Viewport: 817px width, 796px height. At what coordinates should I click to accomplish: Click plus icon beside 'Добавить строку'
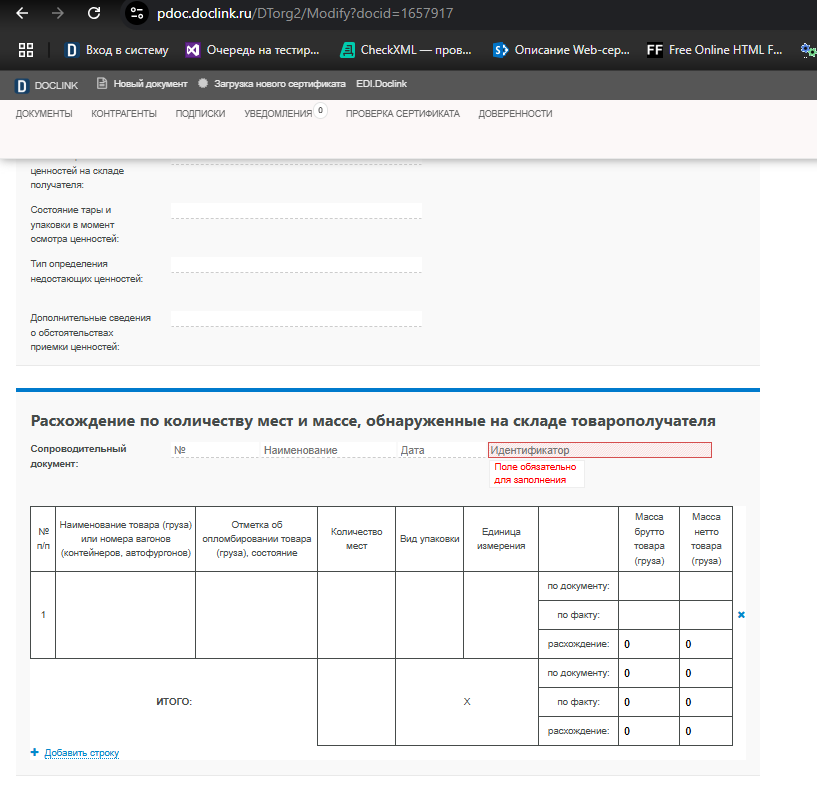(x=34, y=752)
